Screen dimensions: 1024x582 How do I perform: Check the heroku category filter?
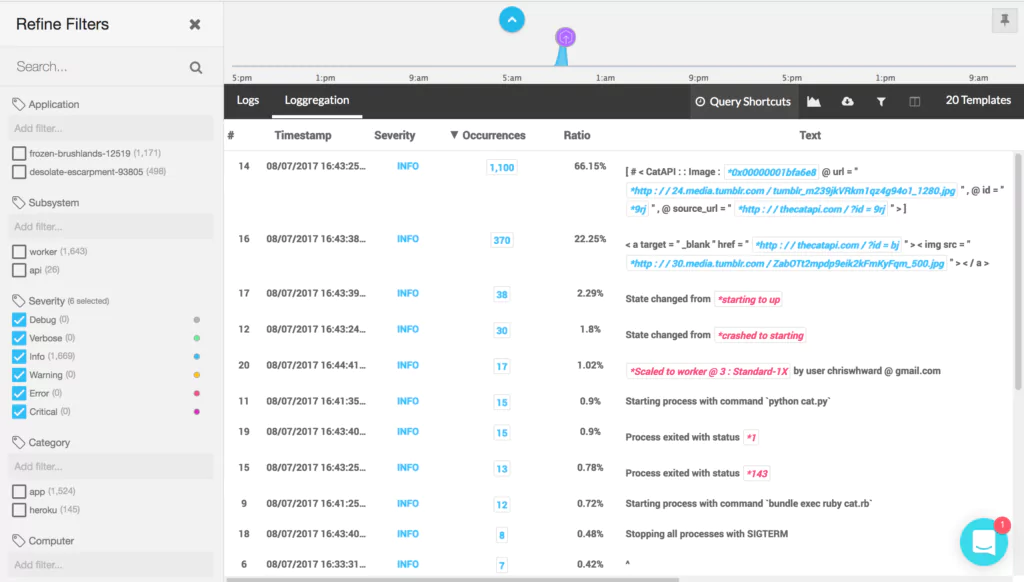click(19, 509)
